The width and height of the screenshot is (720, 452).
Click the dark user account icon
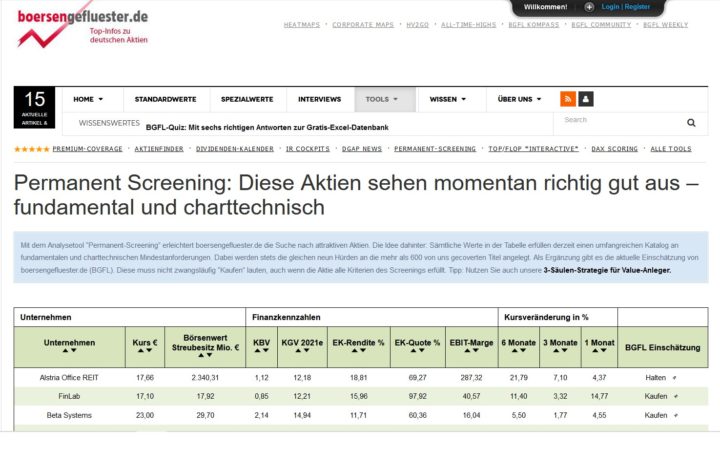(585, 99)
